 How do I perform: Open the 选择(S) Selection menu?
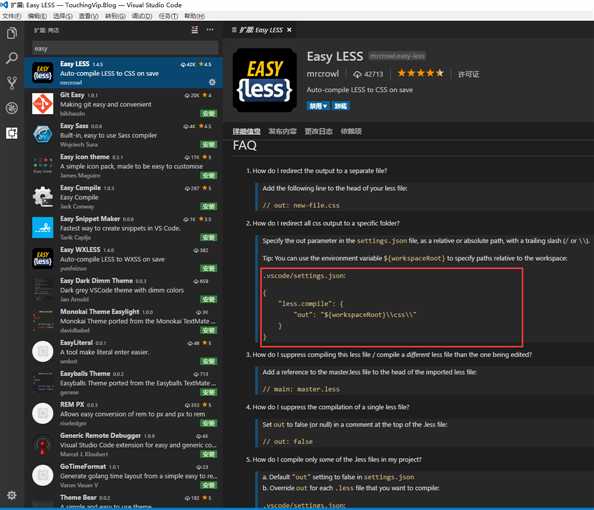(x=63, y=16)
